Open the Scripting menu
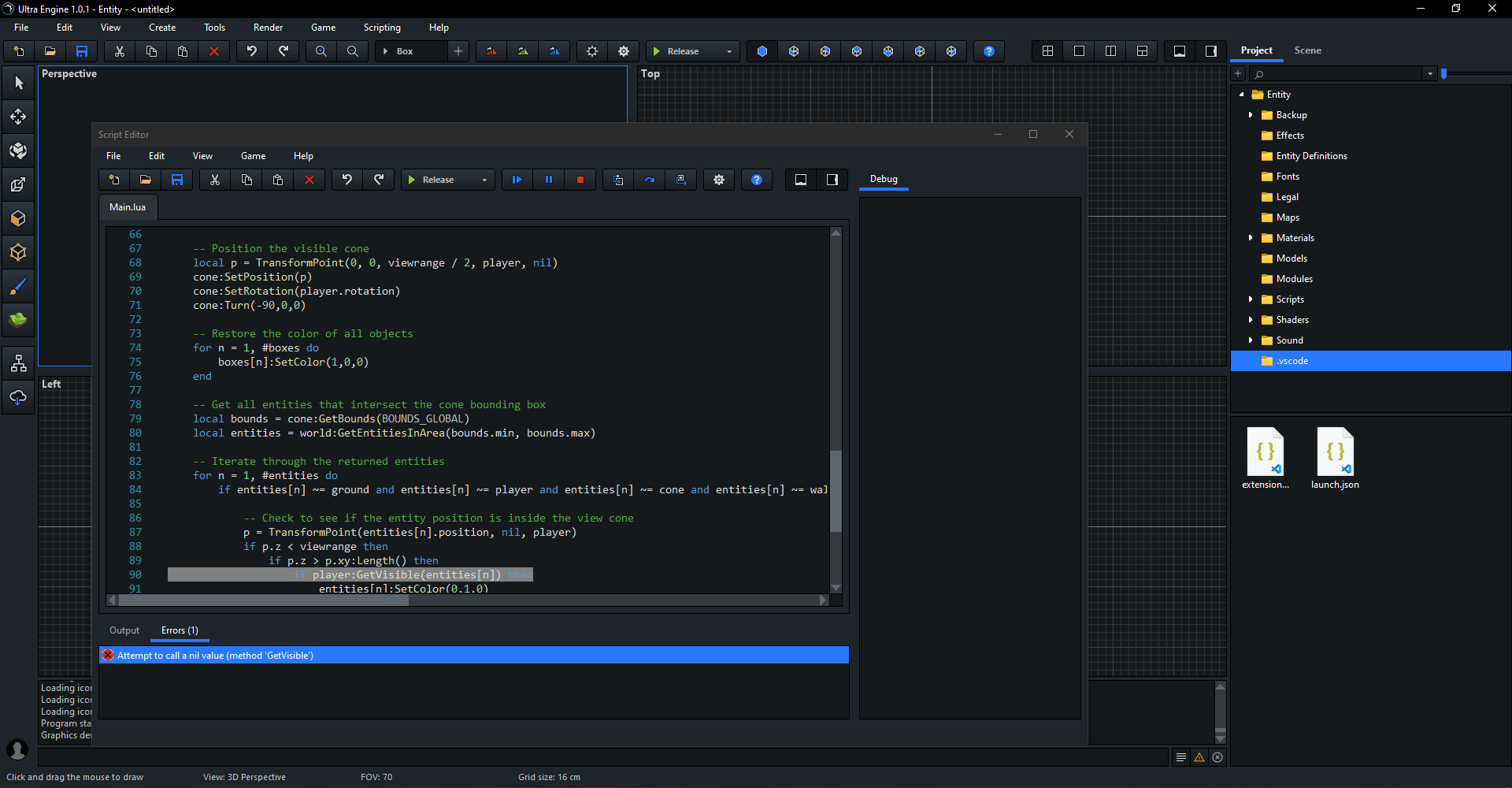The width and height of the screenshot is (1512, 788). pos(382,28)
